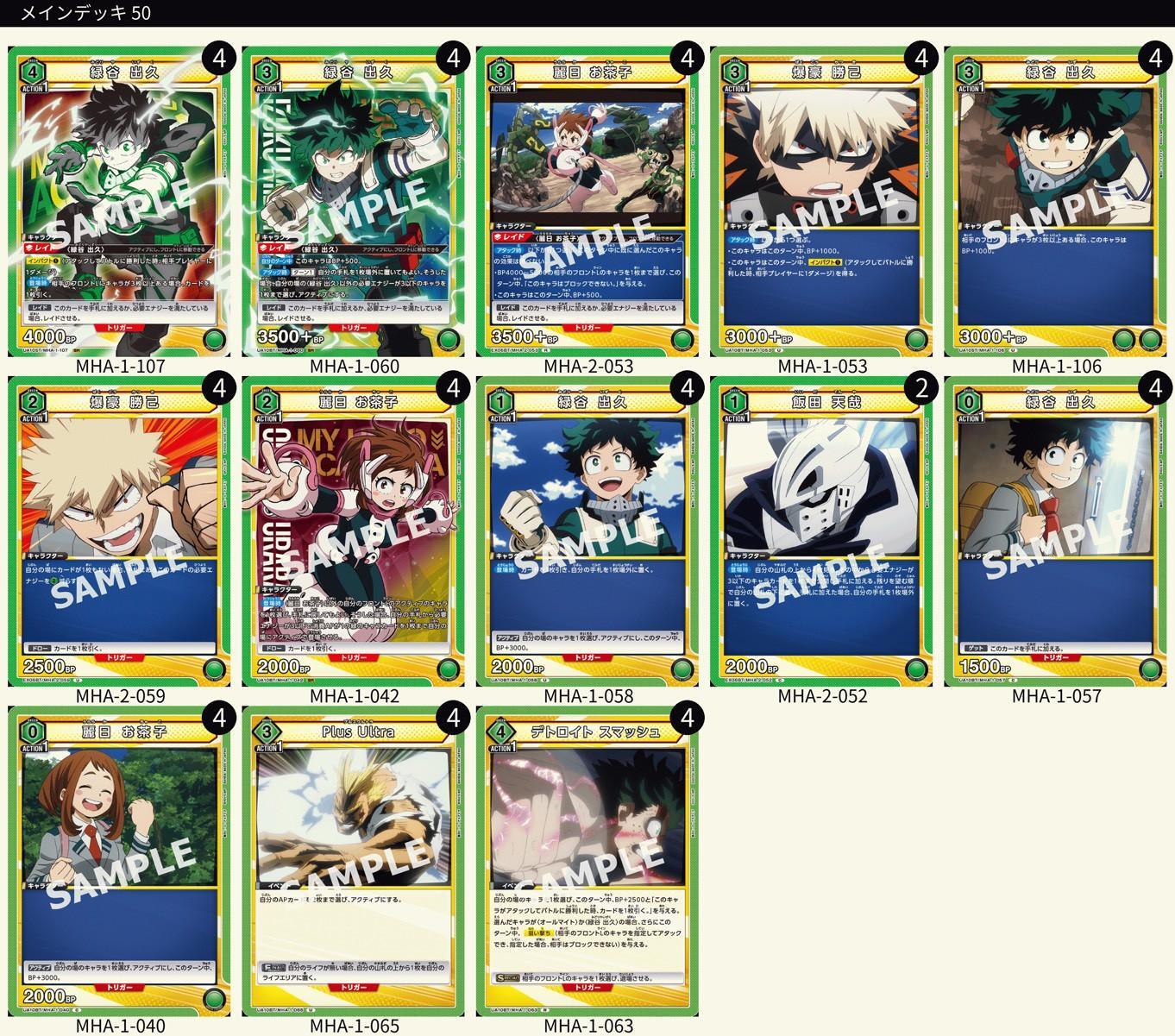This screenshot has height=1036, width=1175.
Task: Open the MHA-2-053 Ochaco Uraraka card
Action: pyautogui.click(x=587, y=201)
